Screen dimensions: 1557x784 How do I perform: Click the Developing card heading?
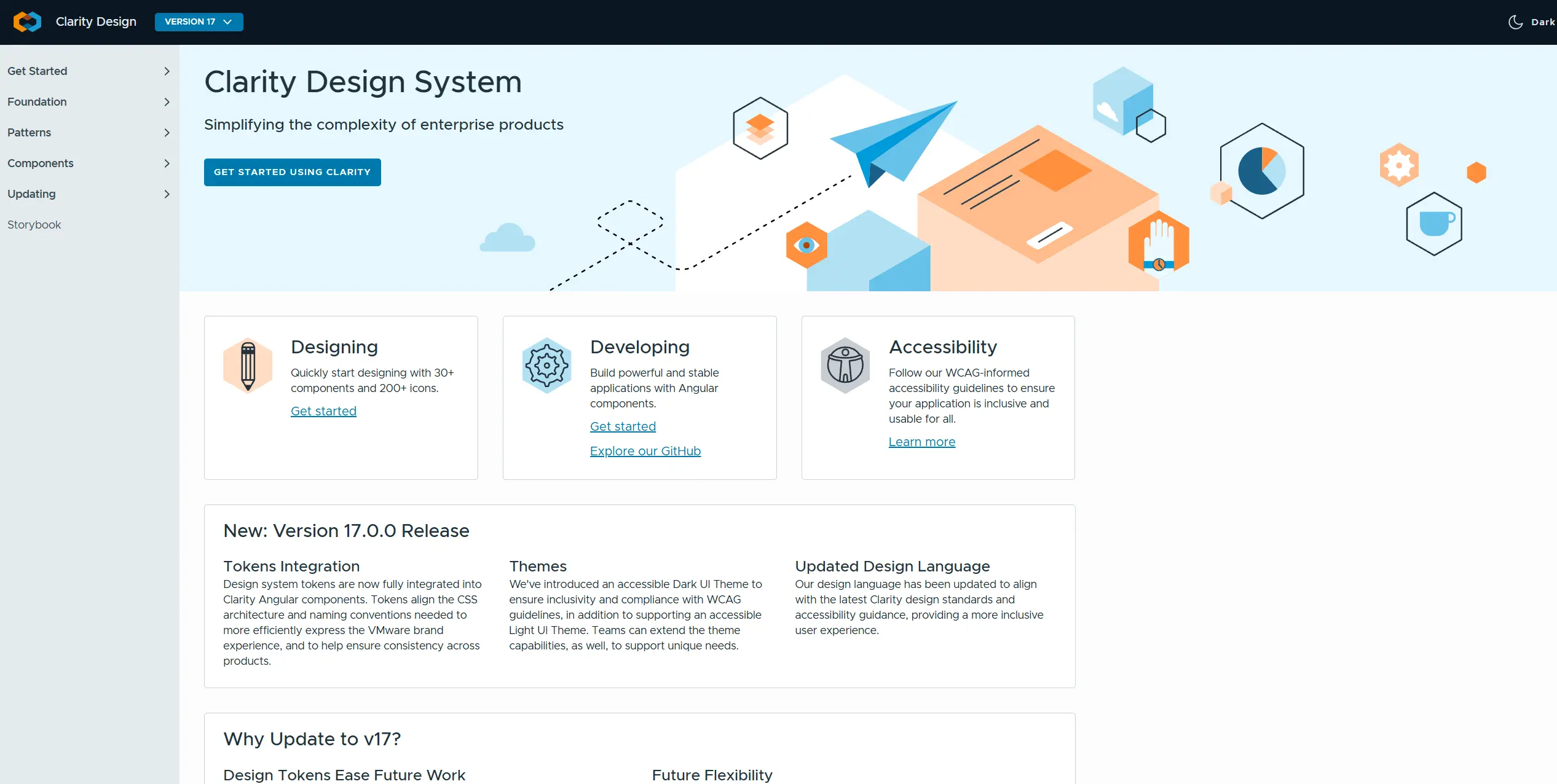pyautogui.click(x=640, y=347)
